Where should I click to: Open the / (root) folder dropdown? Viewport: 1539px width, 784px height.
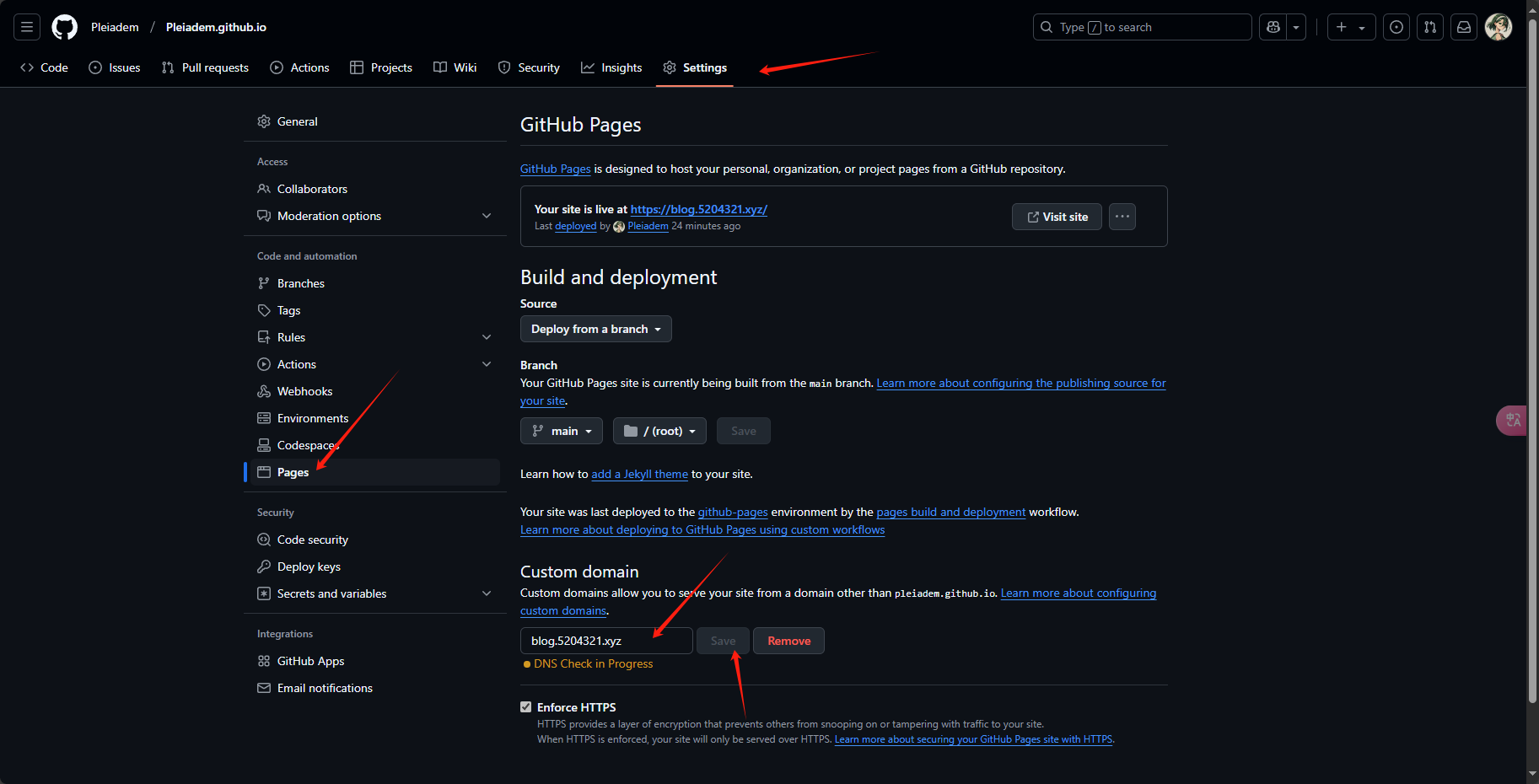pos(659,431)
